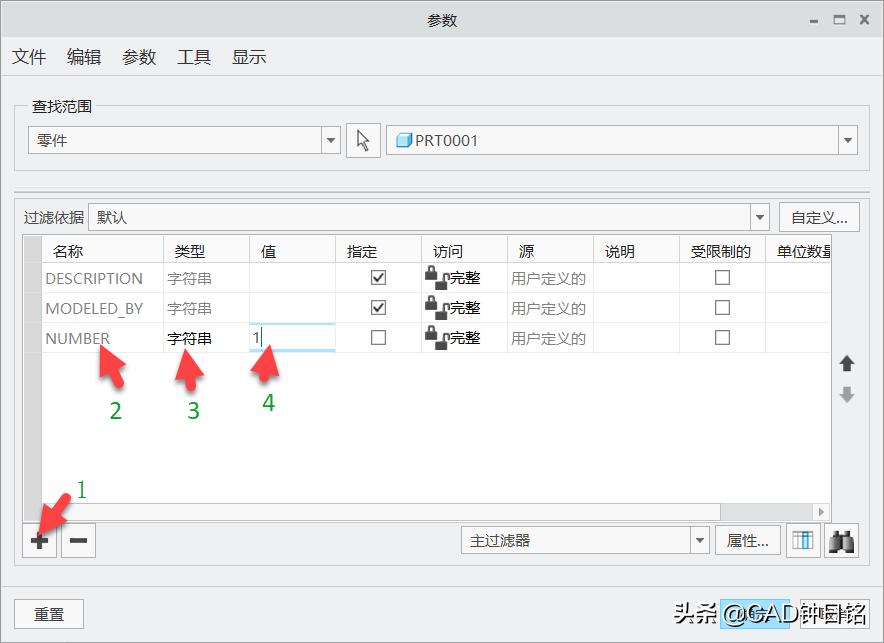
Task: Click the NUMBER value input showing 1
Action: [x=290, y=338]
